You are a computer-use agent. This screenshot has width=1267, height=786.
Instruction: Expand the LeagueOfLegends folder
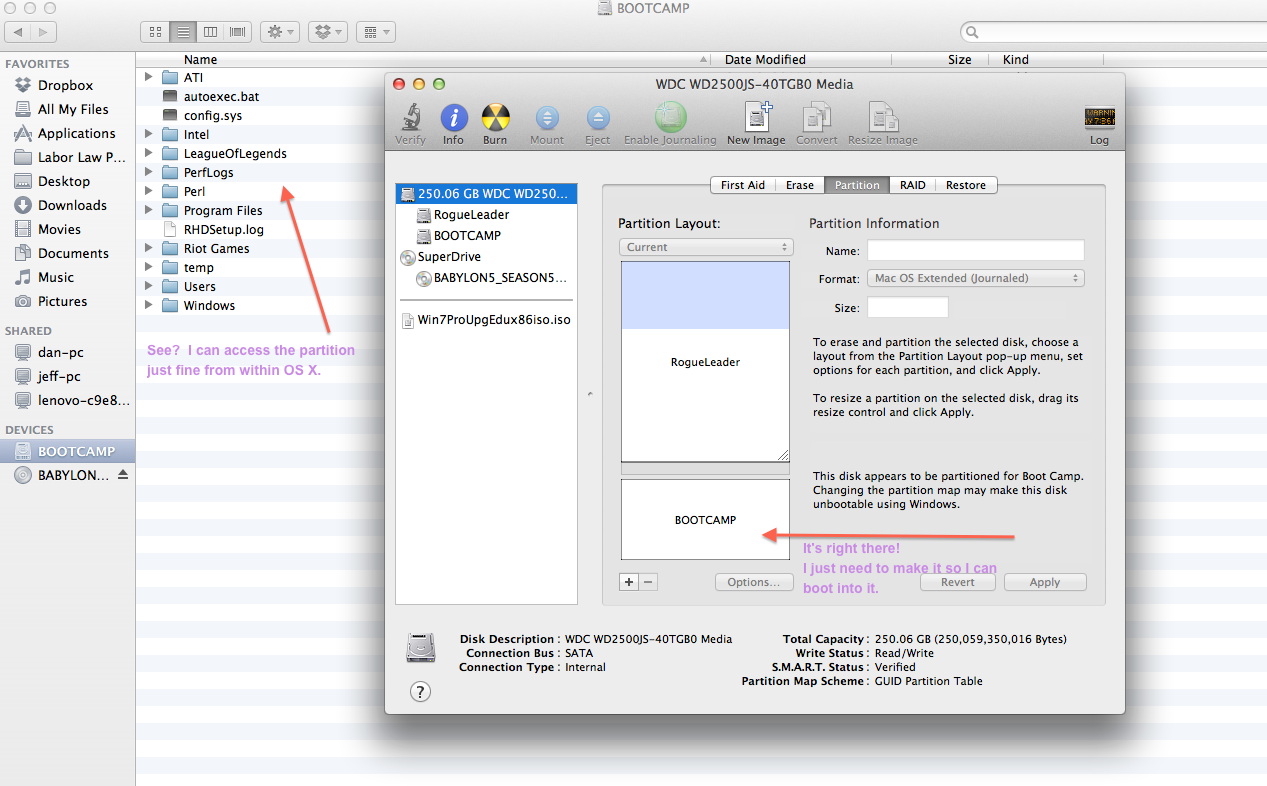(x=149, y=153)
